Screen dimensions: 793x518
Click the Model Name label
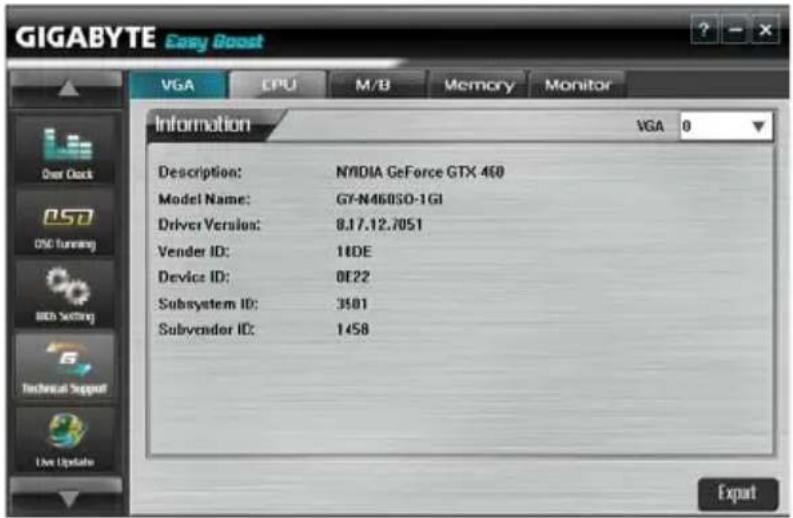(x=204, y=199)
